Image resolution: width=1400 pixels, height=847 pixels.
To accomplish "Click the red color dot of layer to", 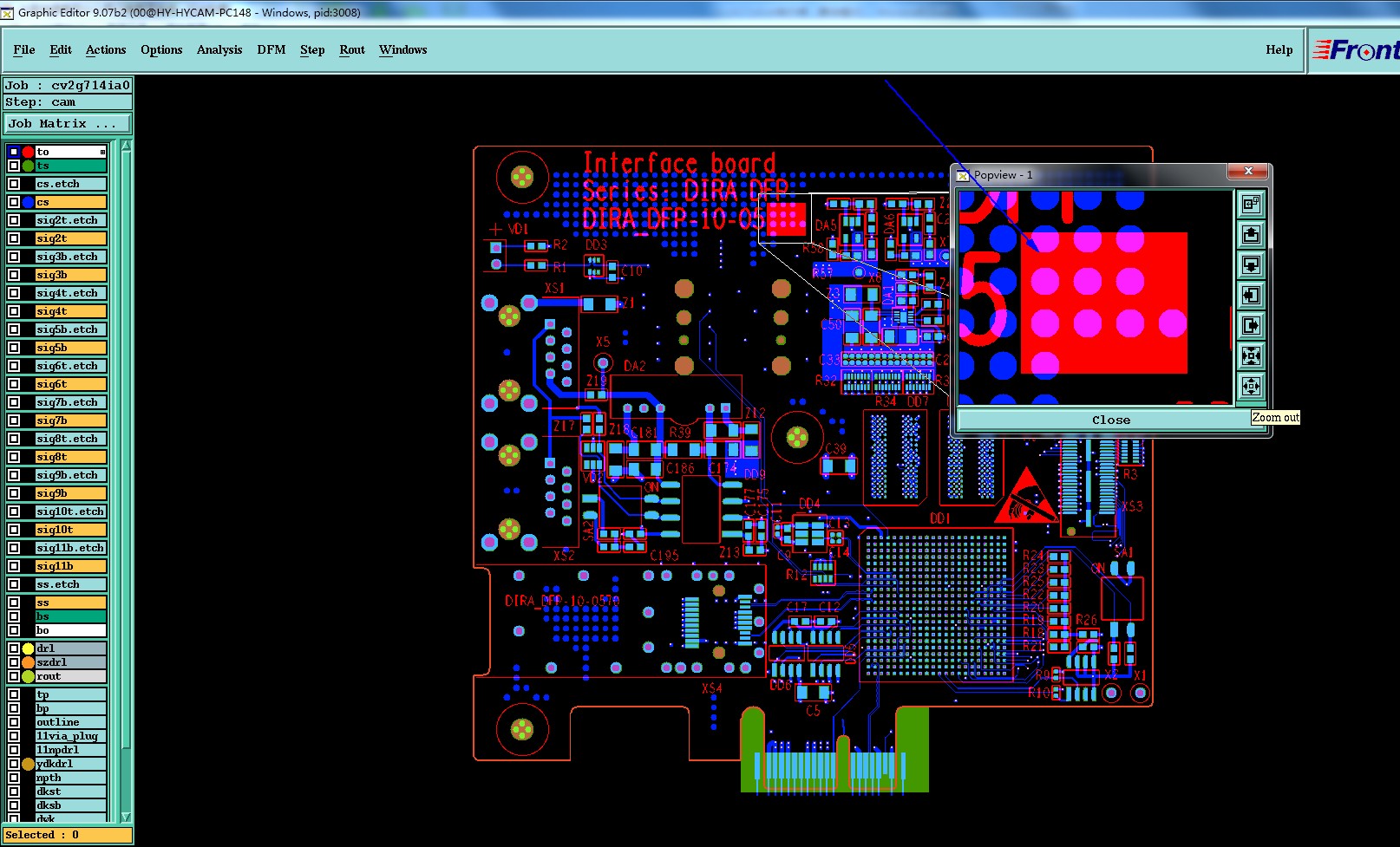I will (28, 152).
